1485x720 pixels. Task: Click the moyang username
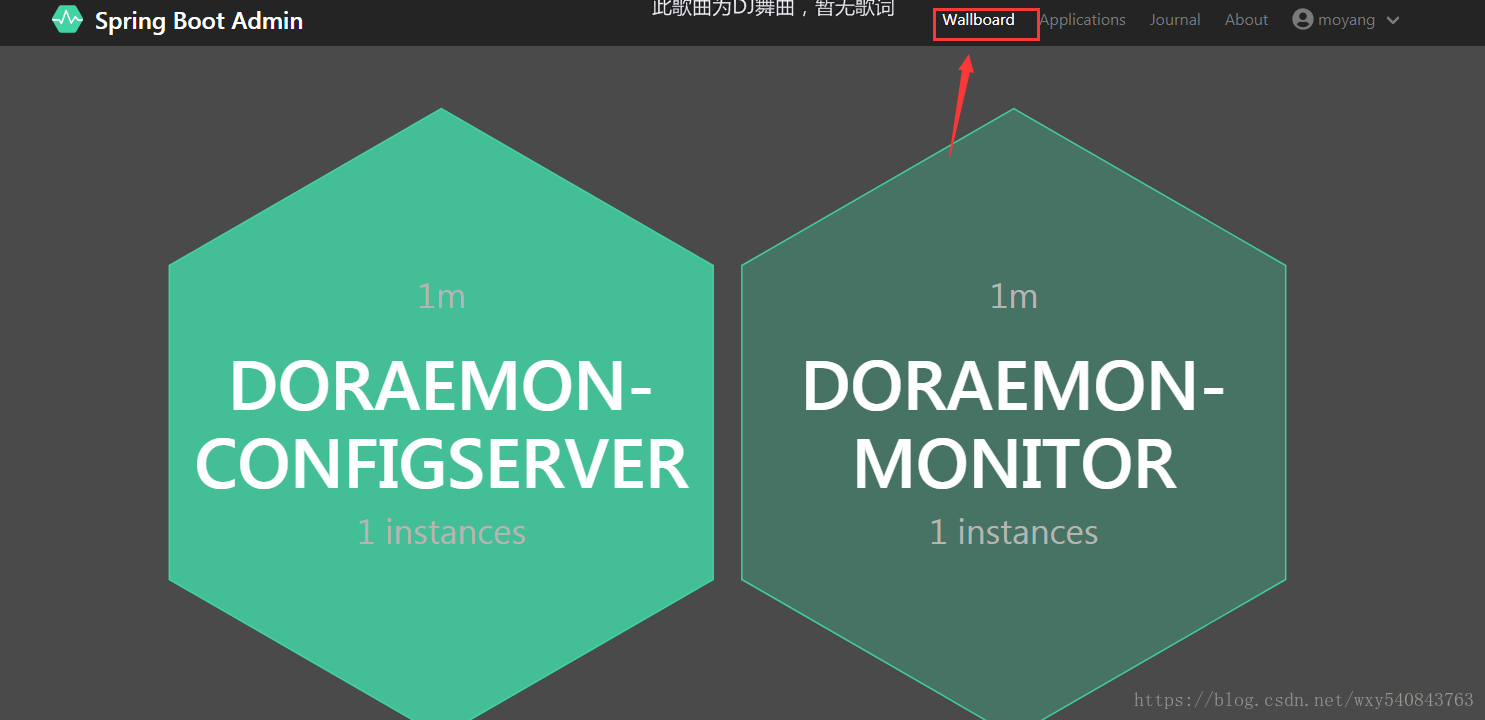(x=1346, y=20)
